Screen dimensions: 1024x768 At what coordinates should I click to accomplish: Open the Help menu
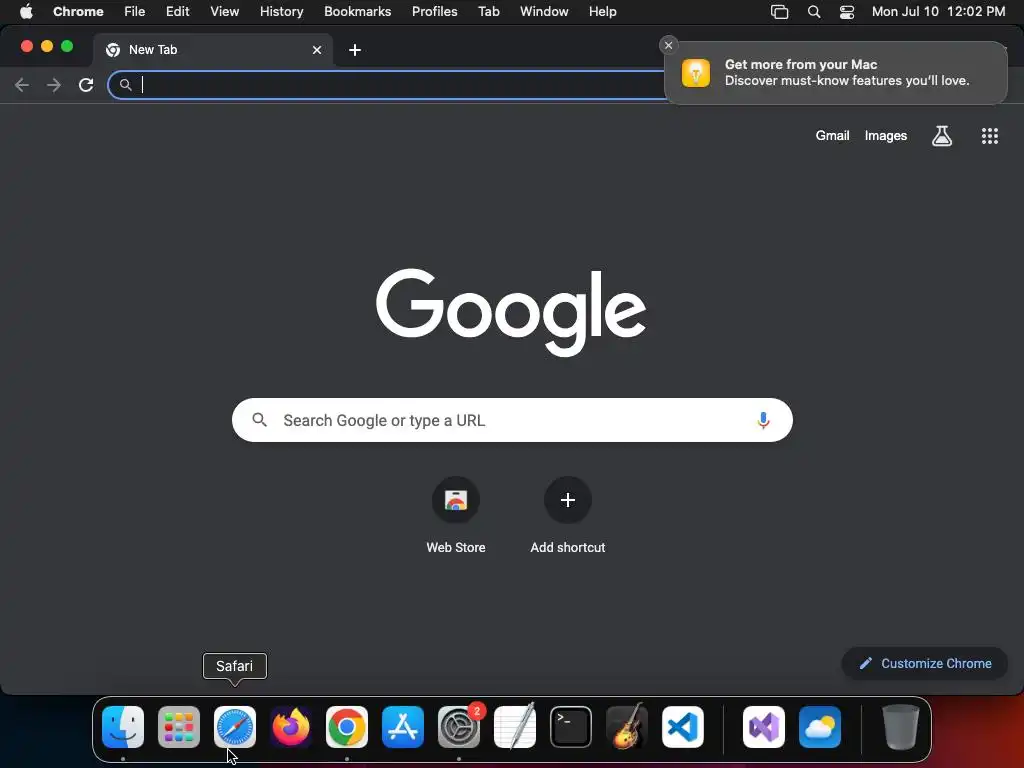pos(603,12)
